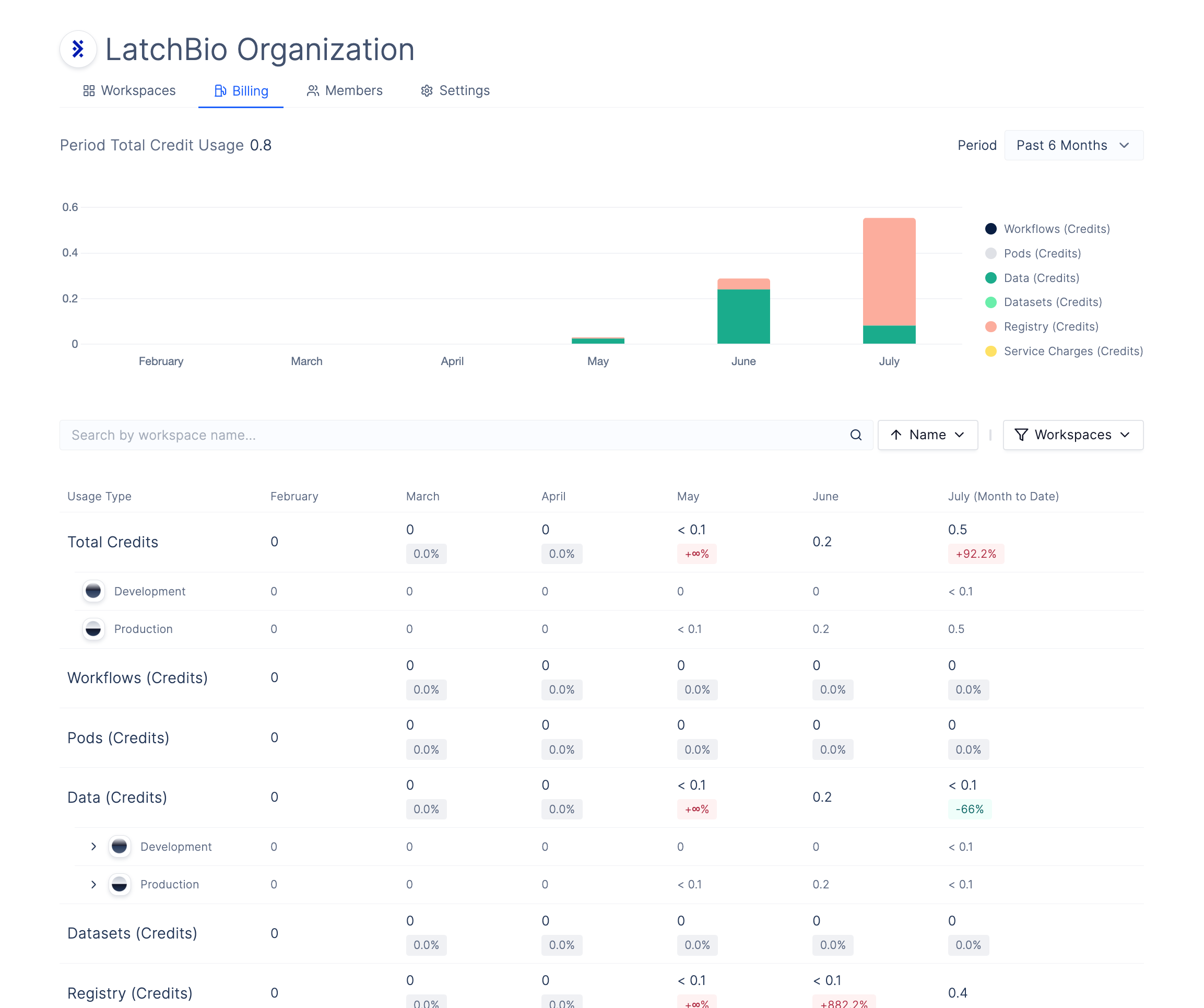This screenshot has height=1008, width=1204.
Task: Toggle Registry (Credits) legend swatch
Action: pos(990,327)
